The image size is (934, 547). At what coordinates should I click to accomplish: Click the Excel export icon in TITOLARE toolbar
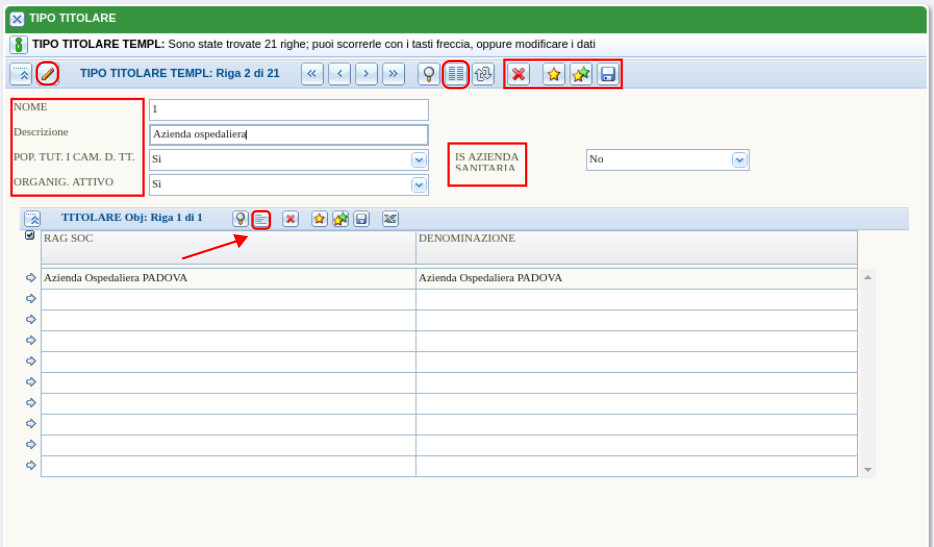click(x=390, y=219)
